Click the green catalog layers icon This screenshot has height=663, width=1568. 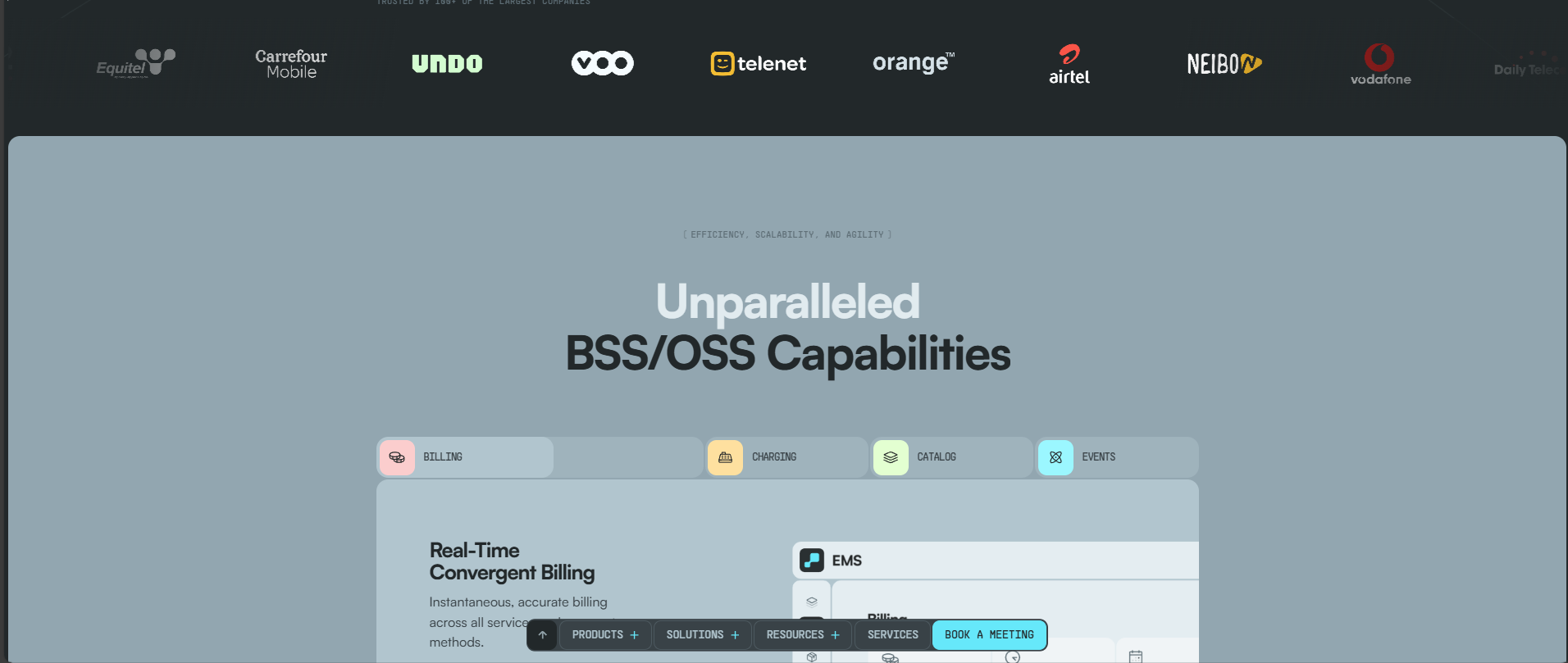(x=891, y=457)
